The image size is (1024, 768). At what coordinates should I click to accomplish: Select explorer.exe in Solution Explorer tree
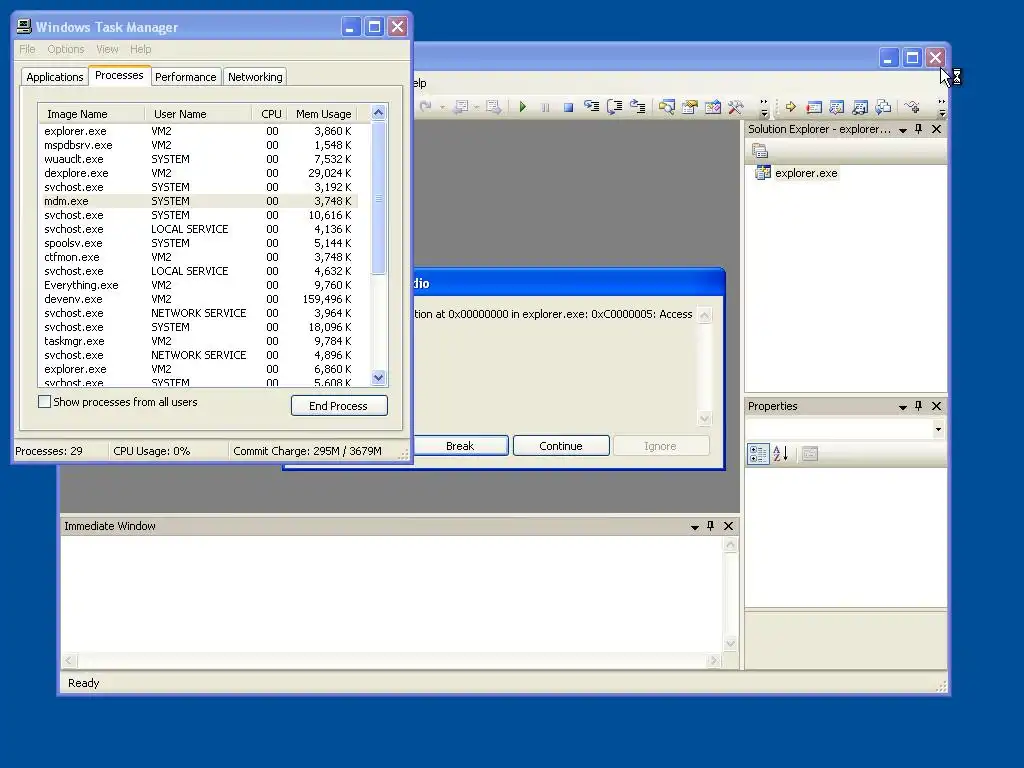[806, 173]
